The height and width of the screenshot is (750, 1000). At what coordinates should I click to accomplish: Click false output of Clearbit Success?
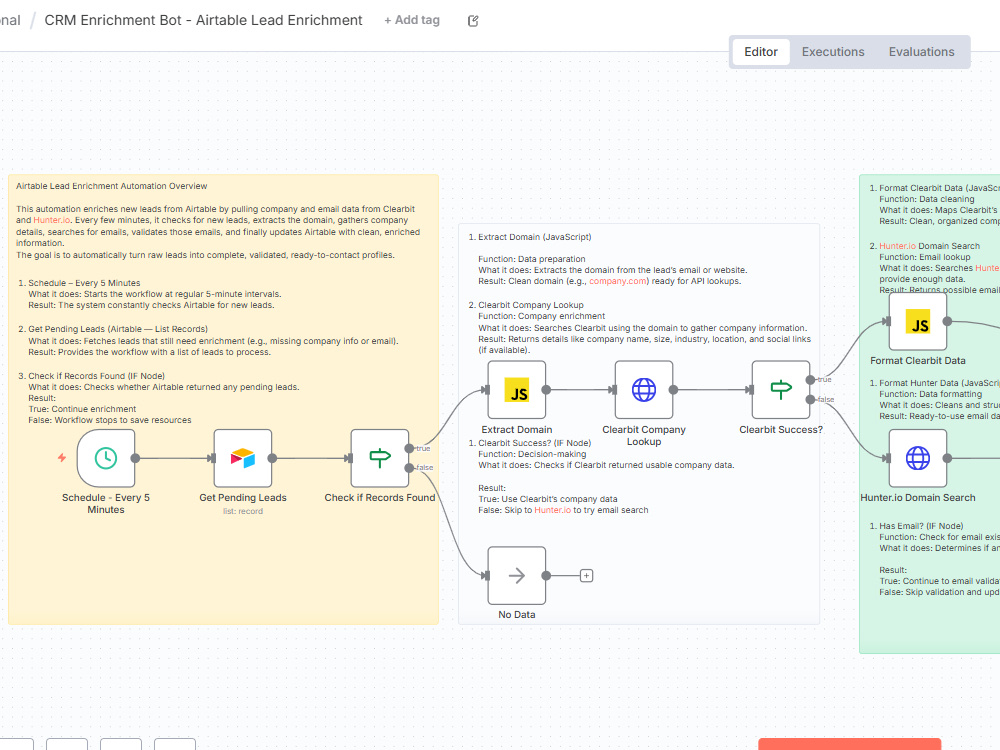pos(810,400)
